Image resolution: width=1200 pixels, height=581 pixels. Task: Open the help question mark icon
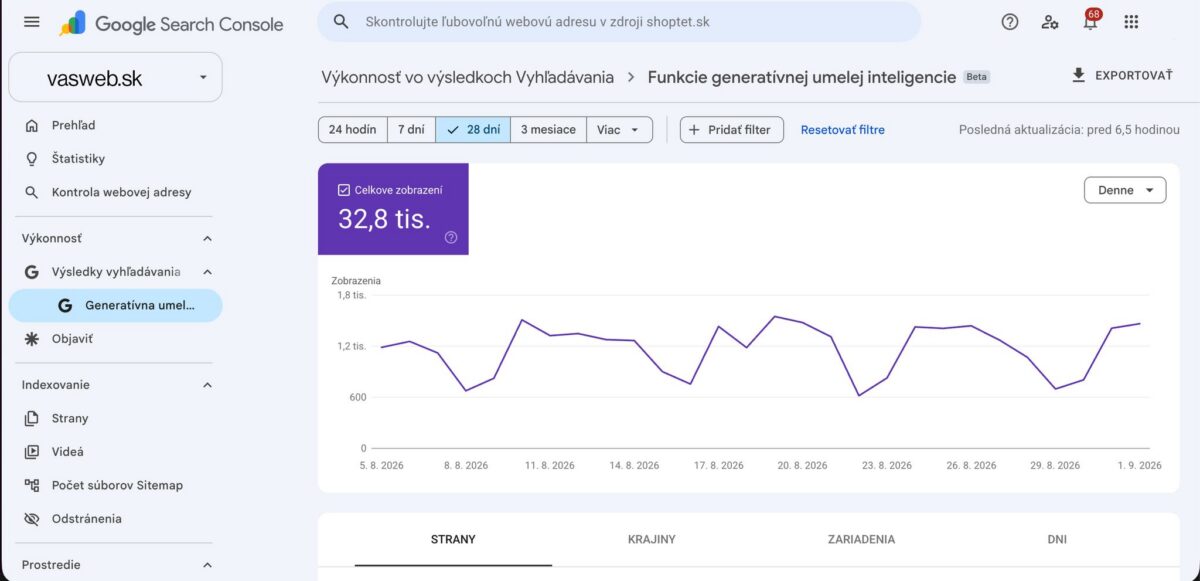click(1010, 22)
